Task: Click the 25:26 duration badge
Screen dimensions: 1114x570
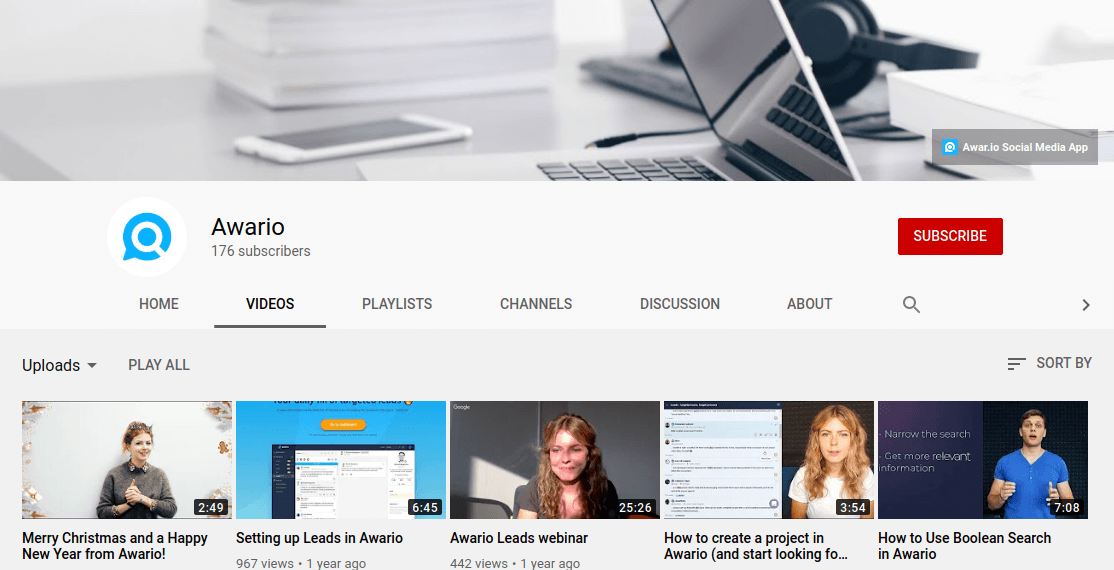Action: pos(635,507)
